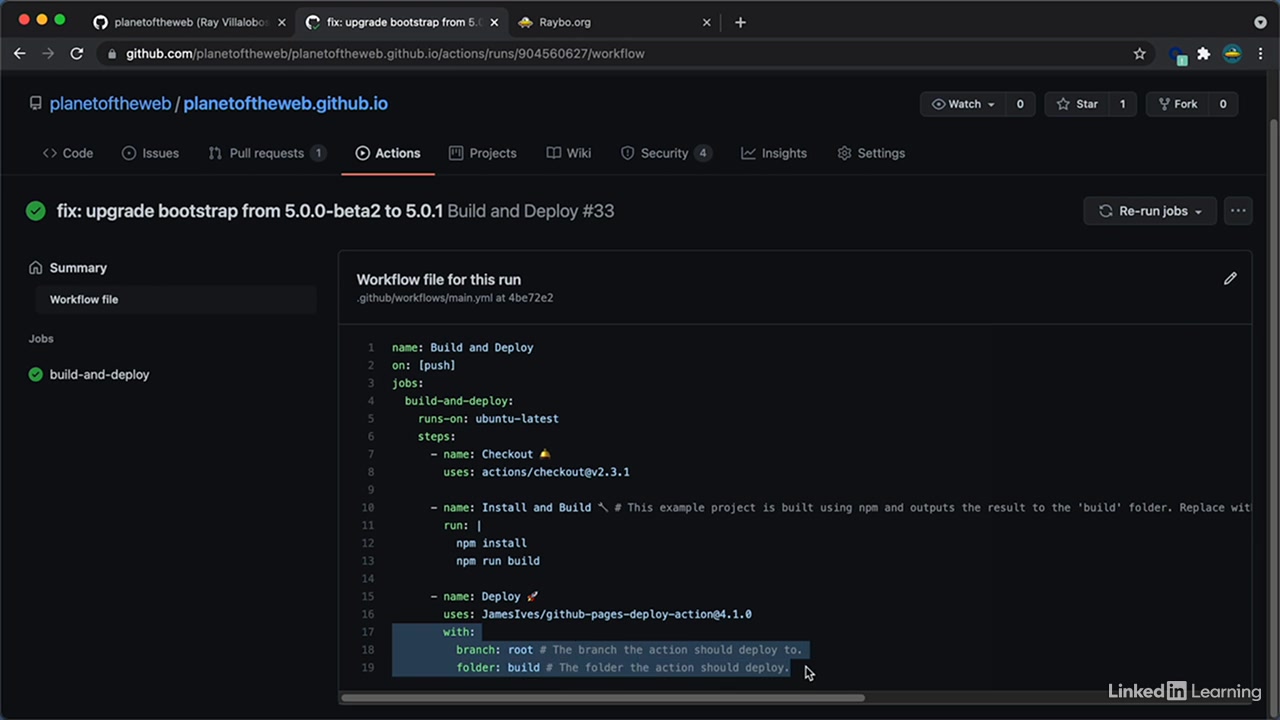
Task: Click the 'npm run build' code line
Action: 498,561
